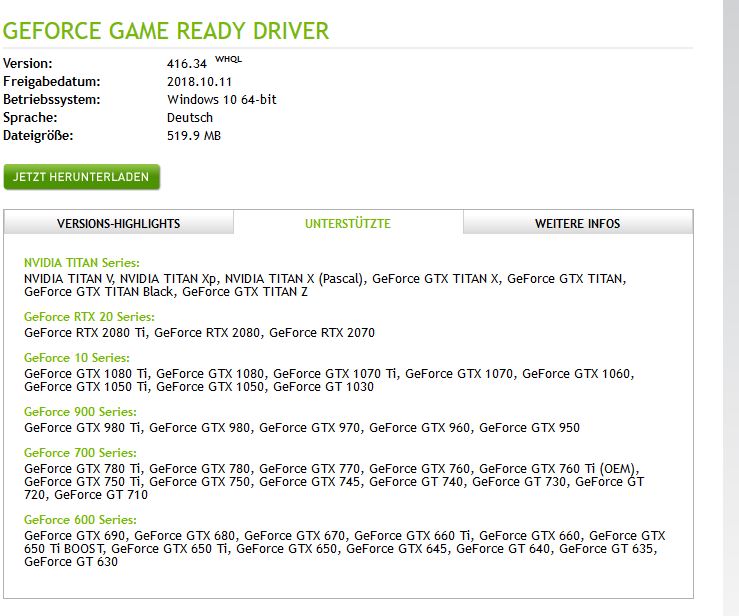Open the WEITERE INFOS tab
Image resolution: width=739 pixels, height=616 pixels.
click(578, 223)
